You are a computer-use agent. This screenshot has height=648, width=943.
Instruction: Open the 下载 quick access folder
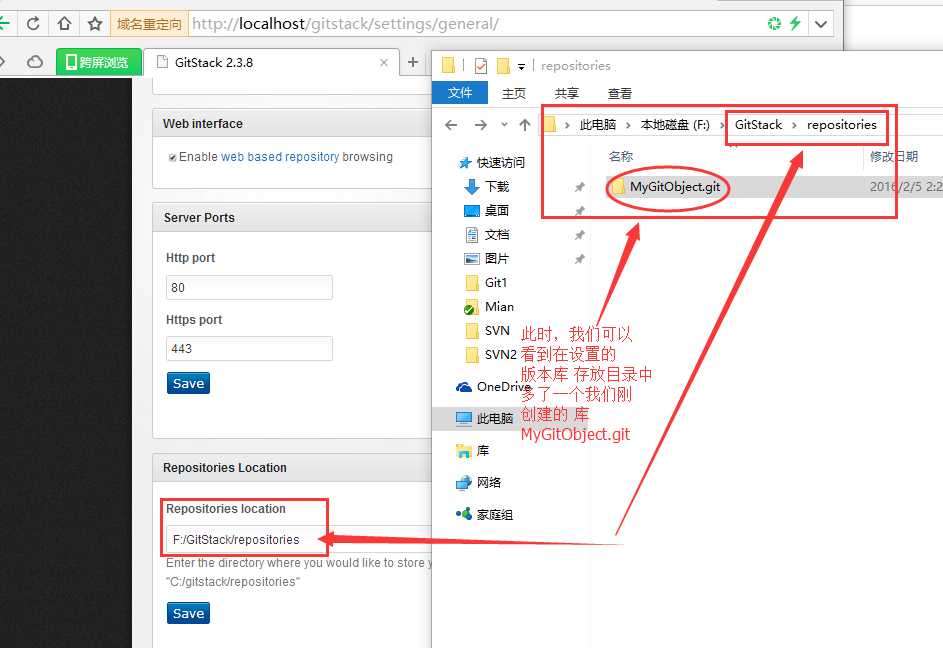(x=497, y=187)
